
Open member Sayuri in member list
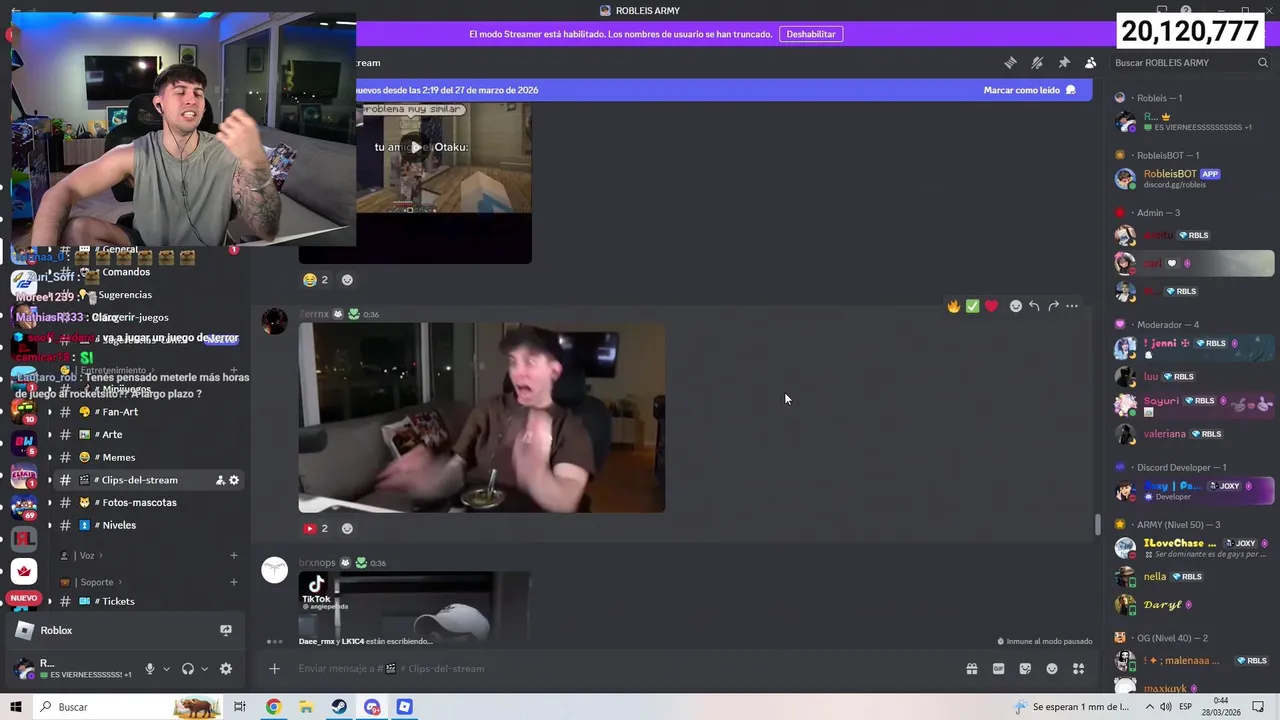click(x=1193, y=404)
